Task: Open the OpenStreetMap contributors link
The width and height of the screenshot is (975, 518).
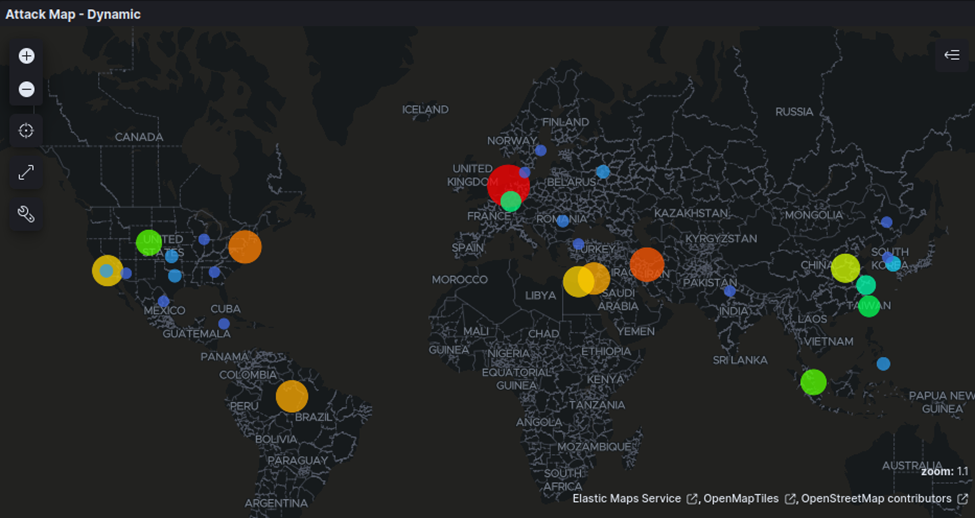Action: [x=884, y=499]
